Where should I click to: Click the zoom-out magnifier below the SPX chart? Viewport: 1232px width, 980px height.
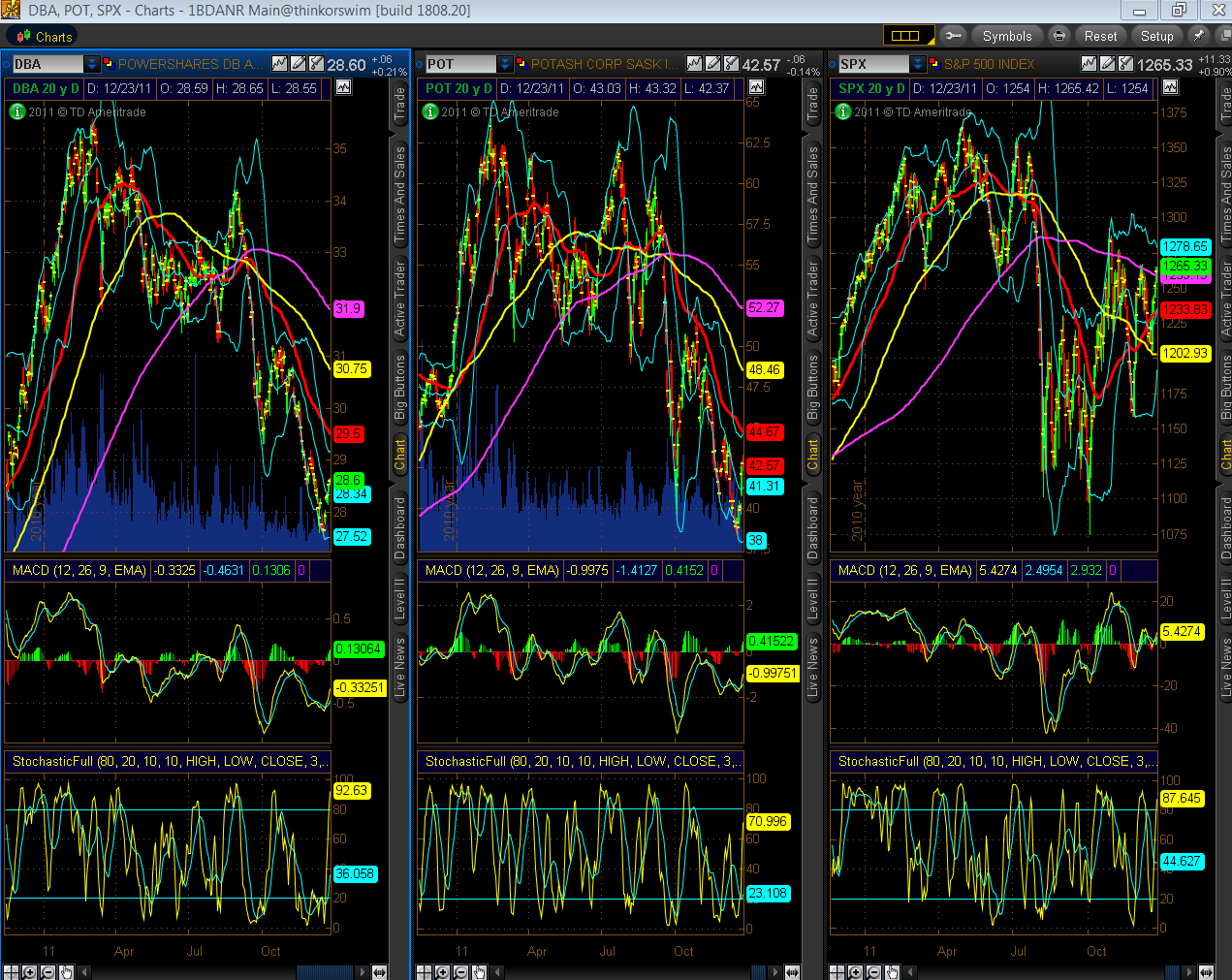[x=873, y=972]
